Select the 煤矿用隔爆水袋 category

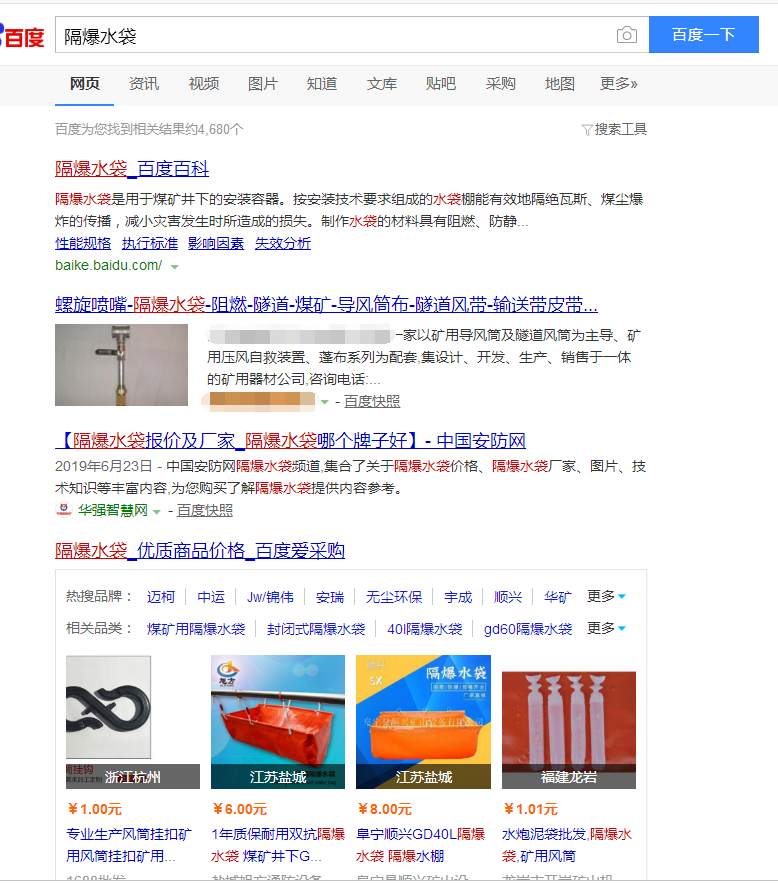(196, 629)
